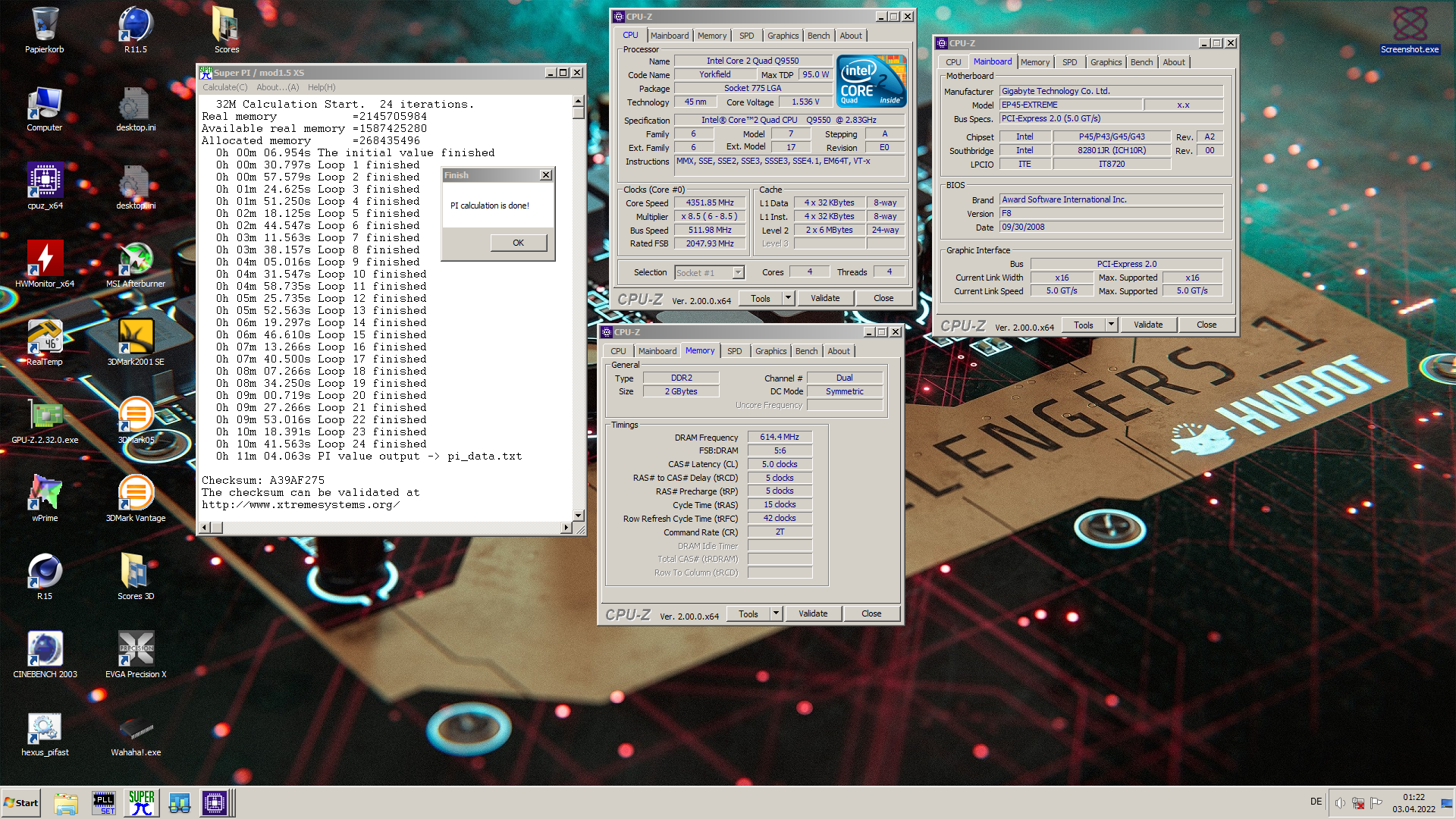Open 3DMark Vantage shortcut
This screenshot has height=819, width=1456.
click(136, 499)
